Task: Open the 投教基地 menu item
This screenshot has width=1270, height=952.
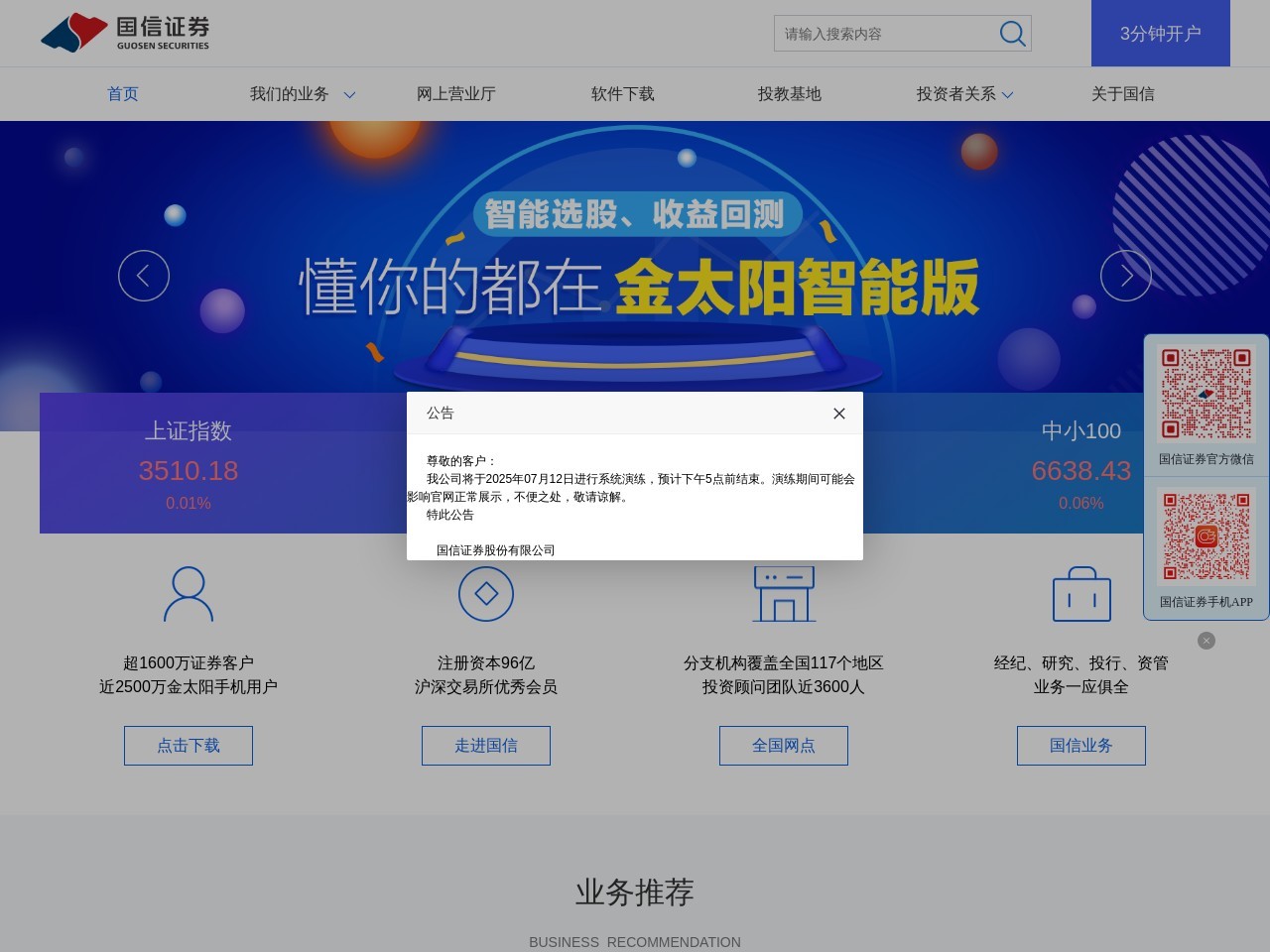Action: click(790, 94)
